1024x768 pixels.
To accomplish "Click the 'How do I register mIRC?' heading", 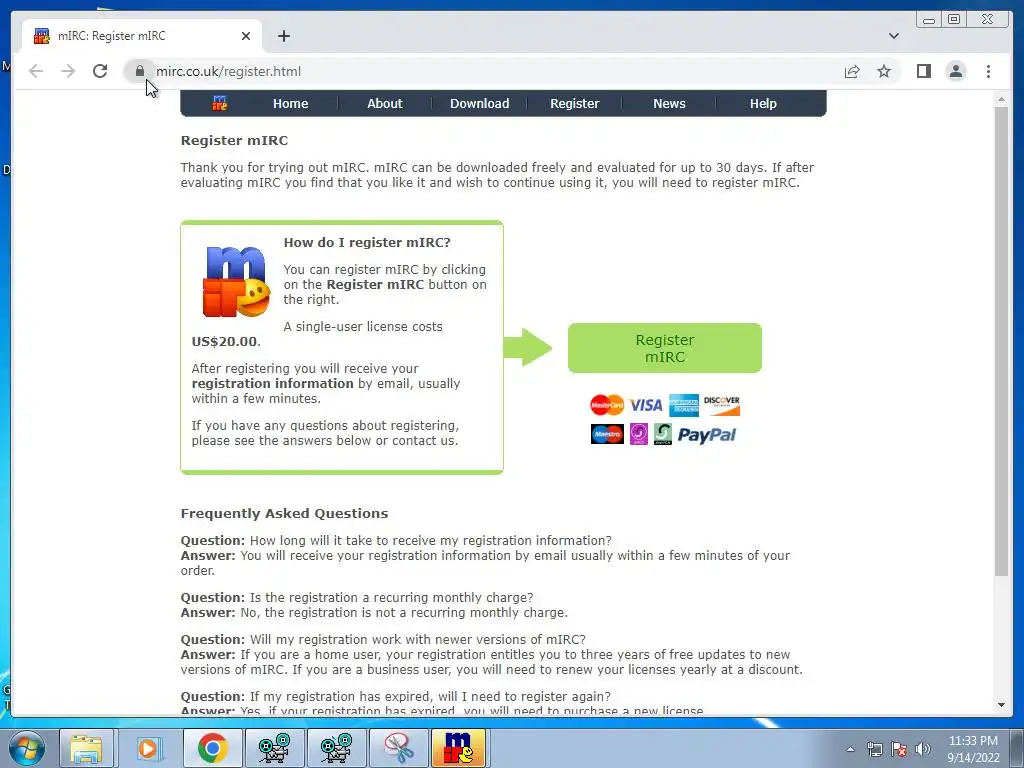I will click(x=367, y=242).
